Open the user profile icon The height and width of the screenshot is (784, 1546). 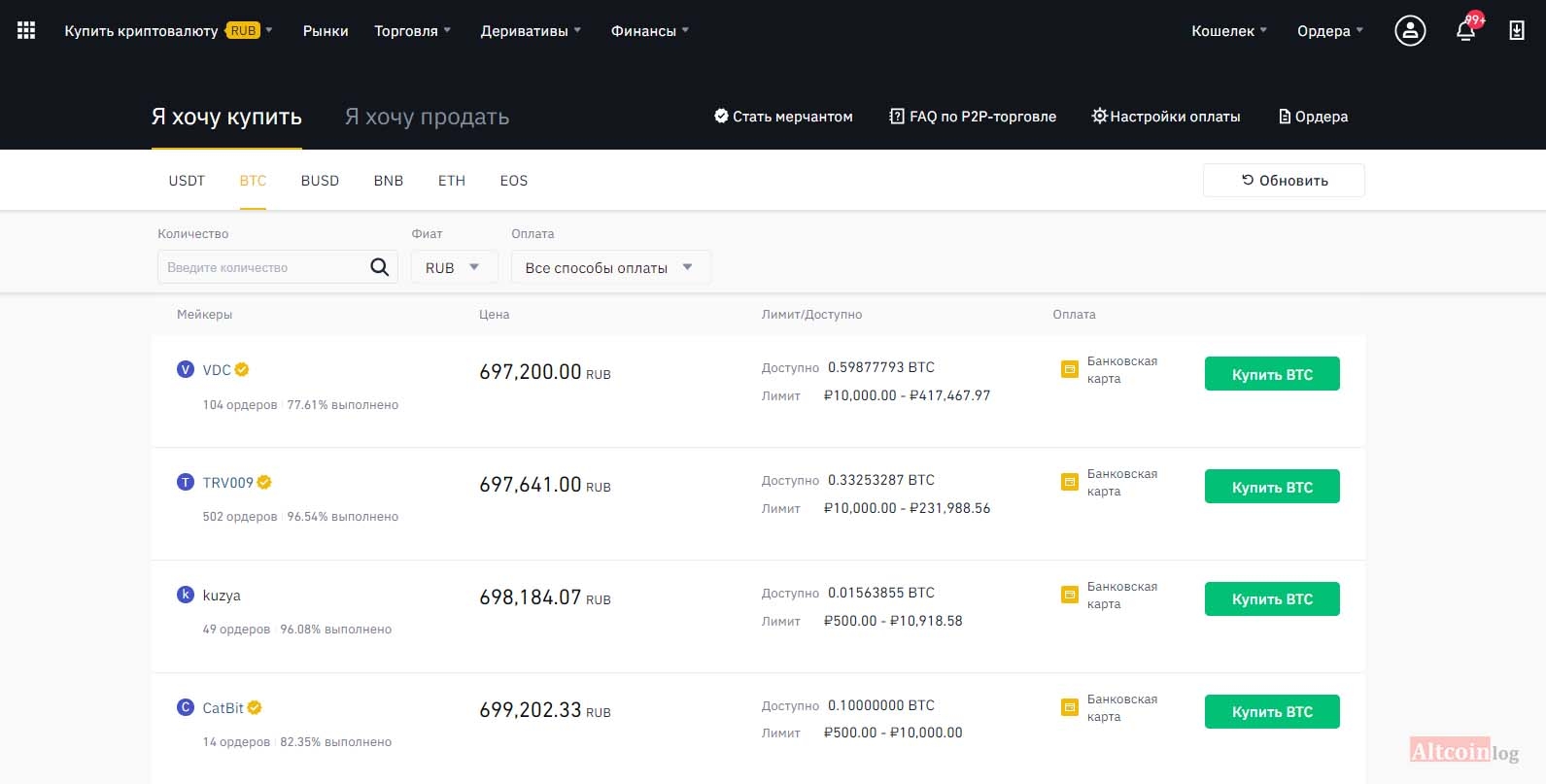[1410, 30]
